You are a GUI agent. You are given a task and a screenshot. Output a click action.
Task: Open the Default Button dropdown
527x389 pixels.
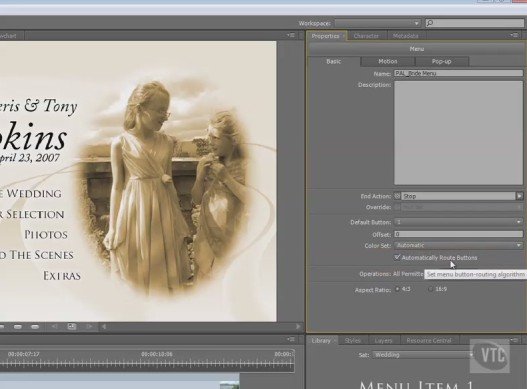pos(458,222)
